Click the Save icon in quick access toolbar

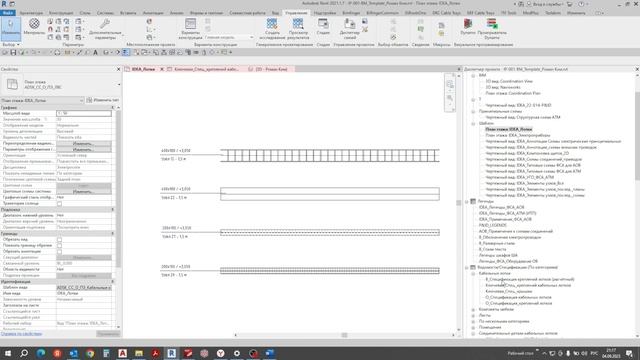13,52
